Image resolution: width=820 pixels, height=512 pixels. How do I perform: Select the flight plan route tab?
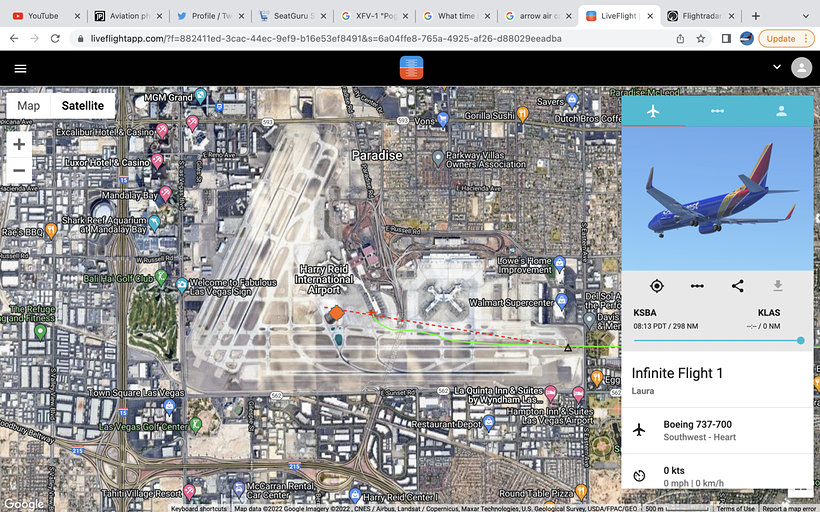(717, 111)
